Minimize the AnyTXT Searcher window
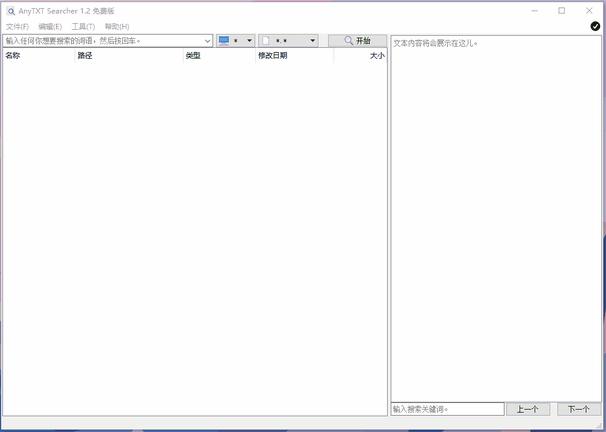This screenshot has width=606, height=432. click(535, 11)
